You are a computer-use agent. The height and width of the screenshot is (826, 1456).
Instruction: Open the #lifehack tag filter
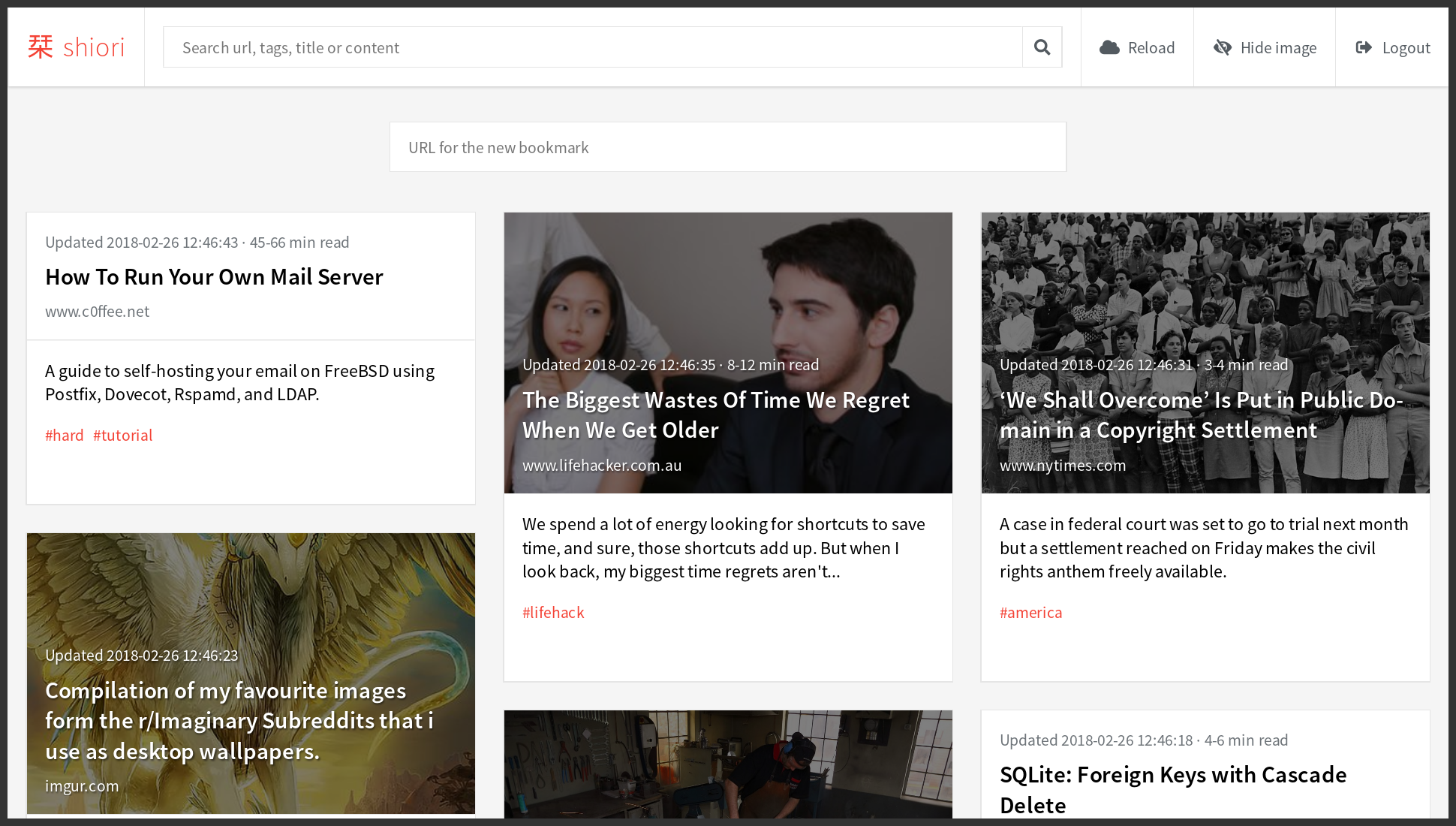pyautogui.click(x=553, y=612)
